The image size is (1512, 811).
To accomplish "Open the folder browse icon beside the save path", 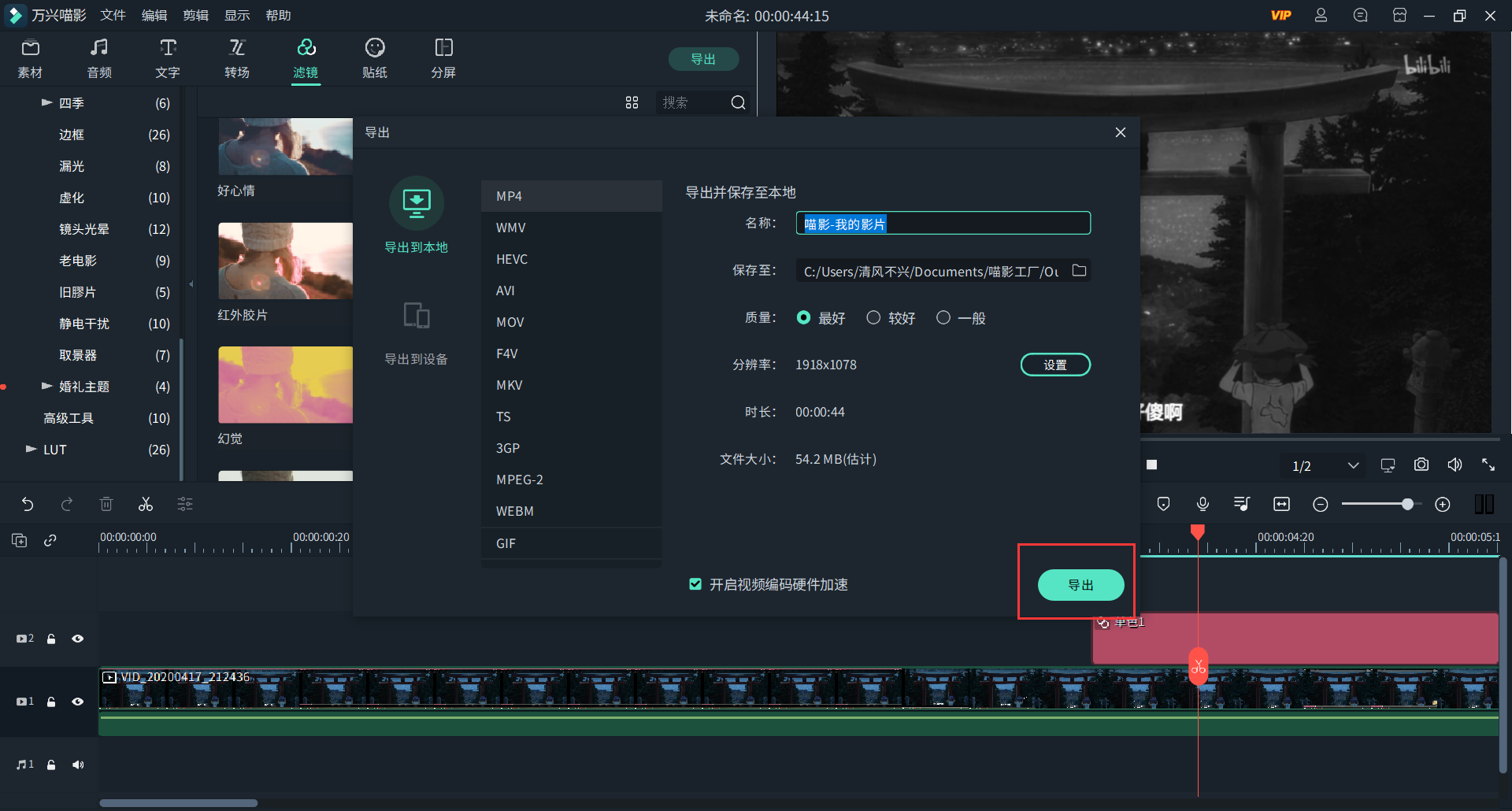I will (x=1079, y=271).
